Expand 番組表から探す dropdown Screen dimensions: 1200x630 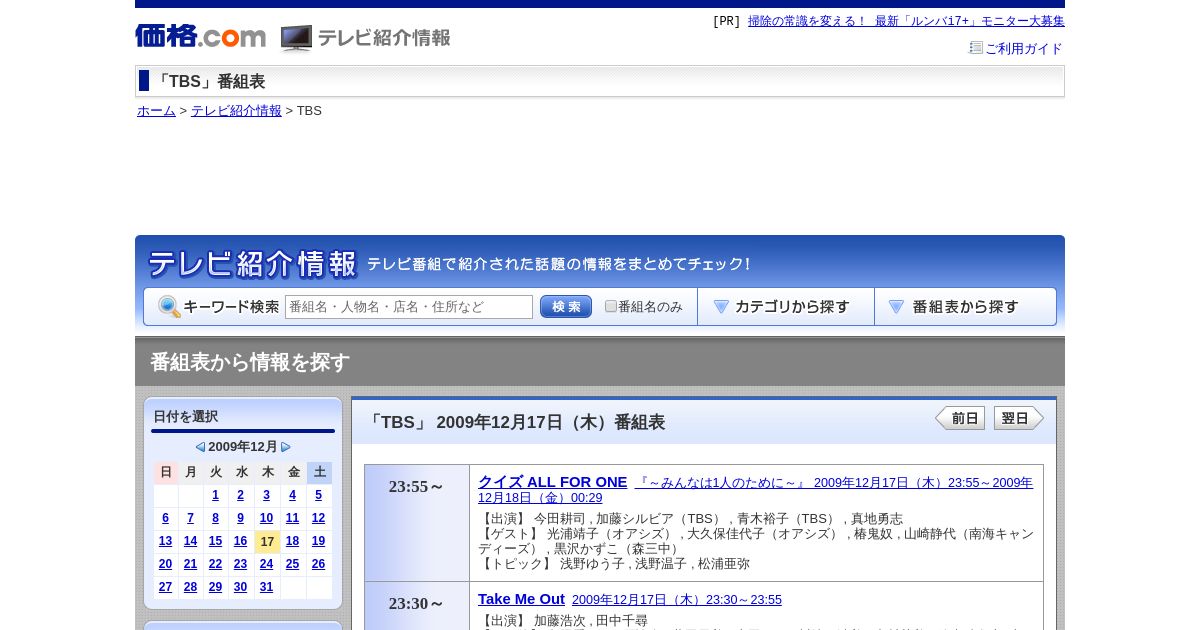(965, 307)
